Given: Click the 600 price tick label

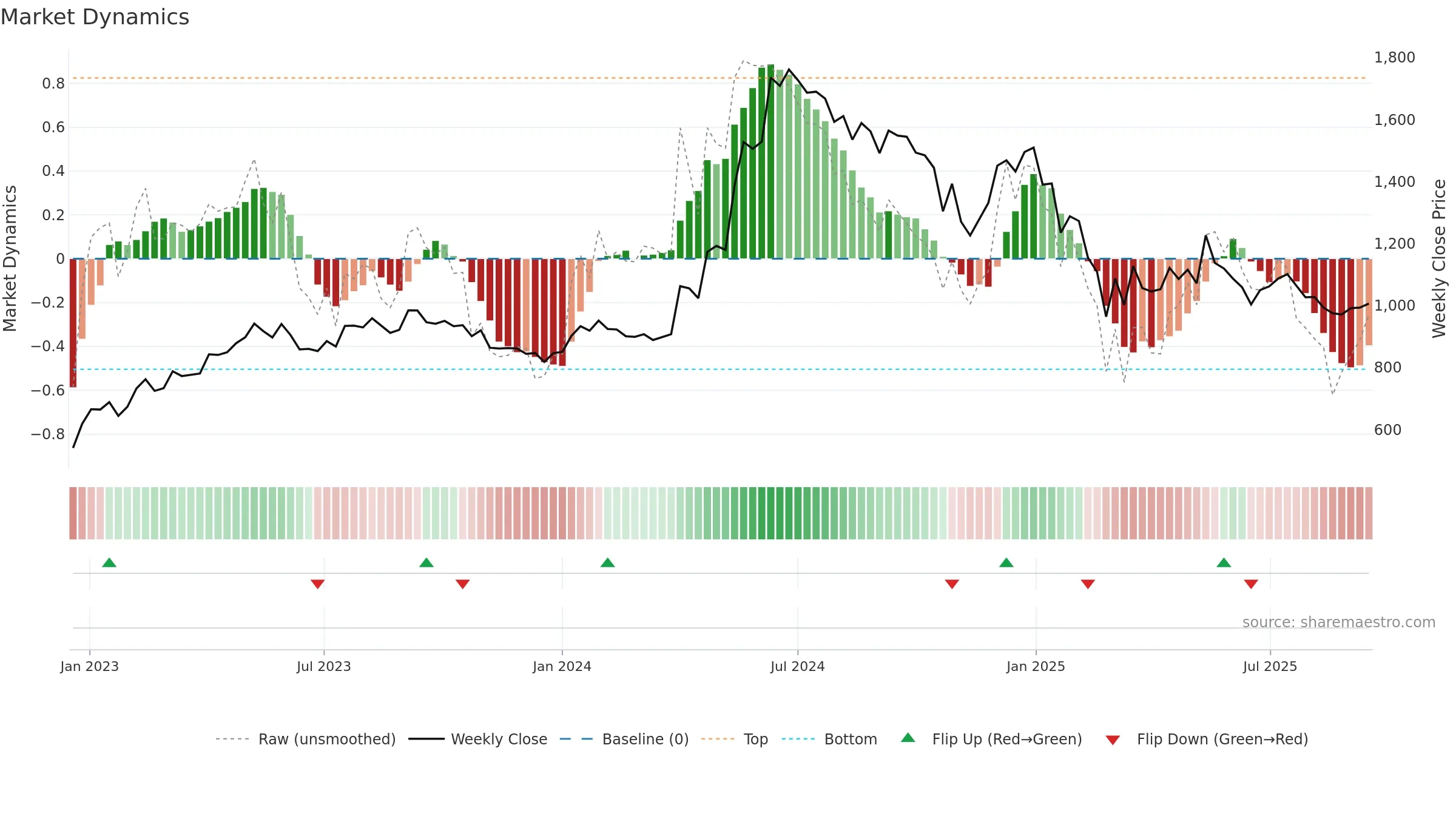Looking at the screenshot, I should coord(1388,430).
